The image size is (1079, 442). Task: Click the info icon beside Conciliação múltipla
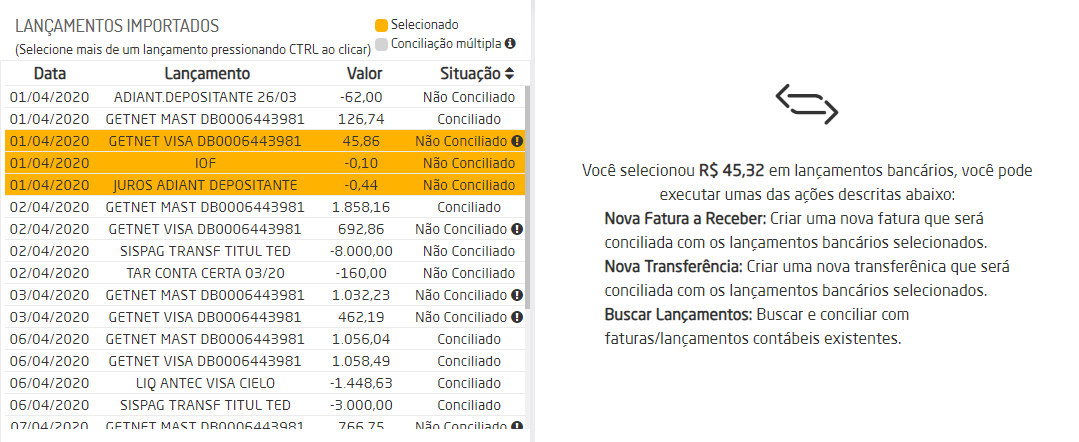click(510, 43)
